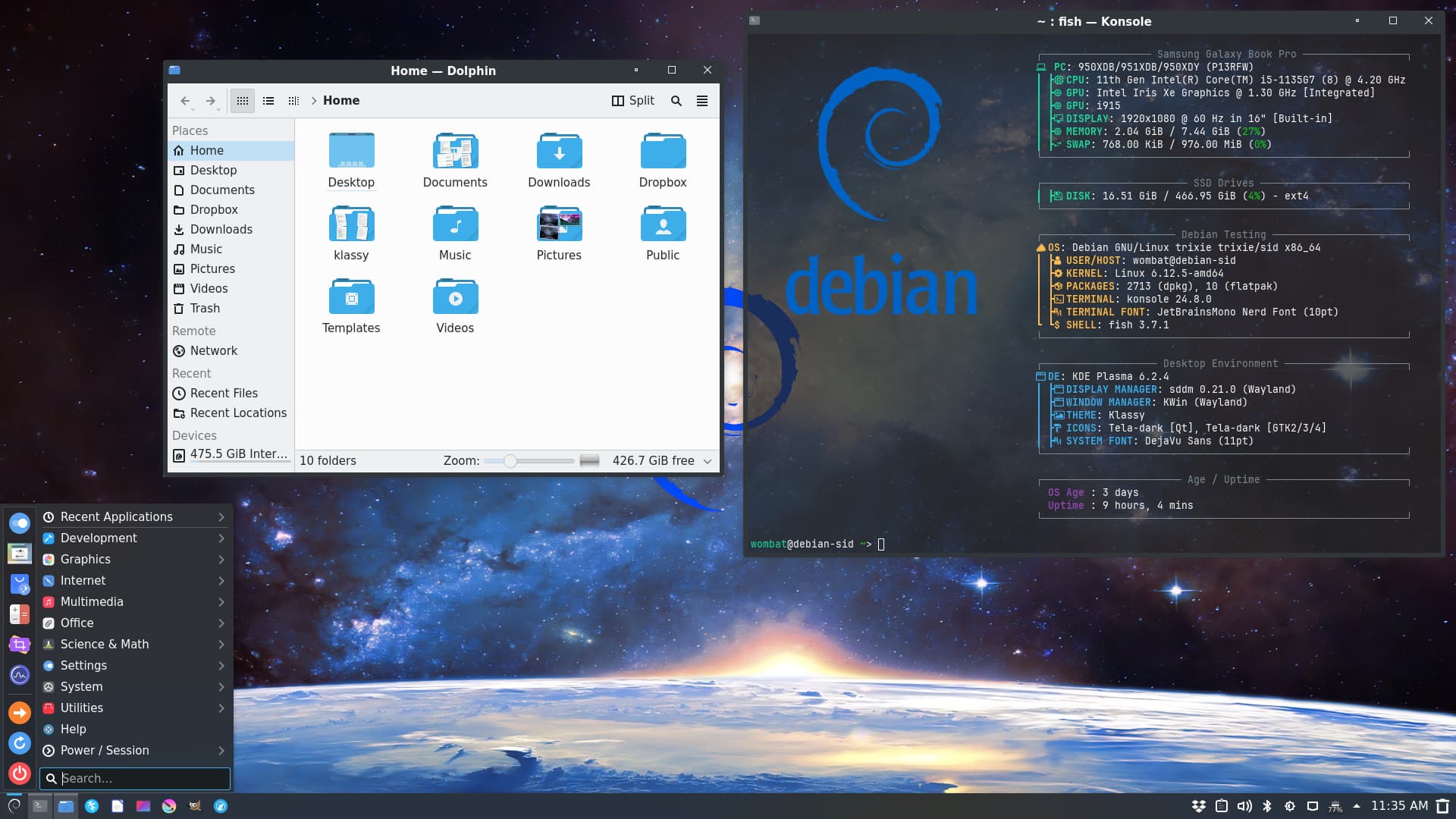Screen dimensions: 1456x819
Task: Expand Recent Applications submenu
Action: pos(134,517)
